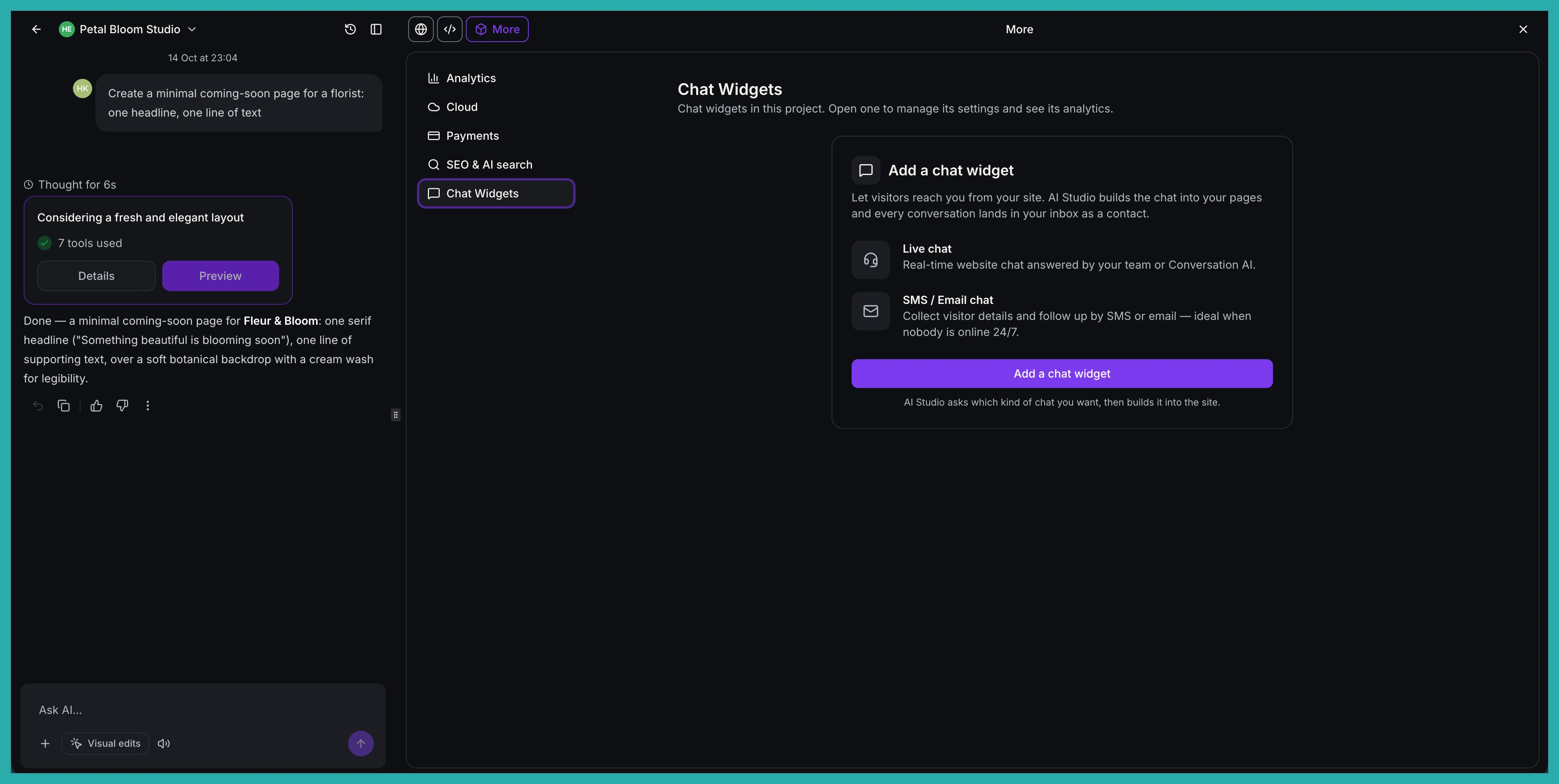Click the Live chat headset icon
1559x784 pixels.
(x=870, y=259)
